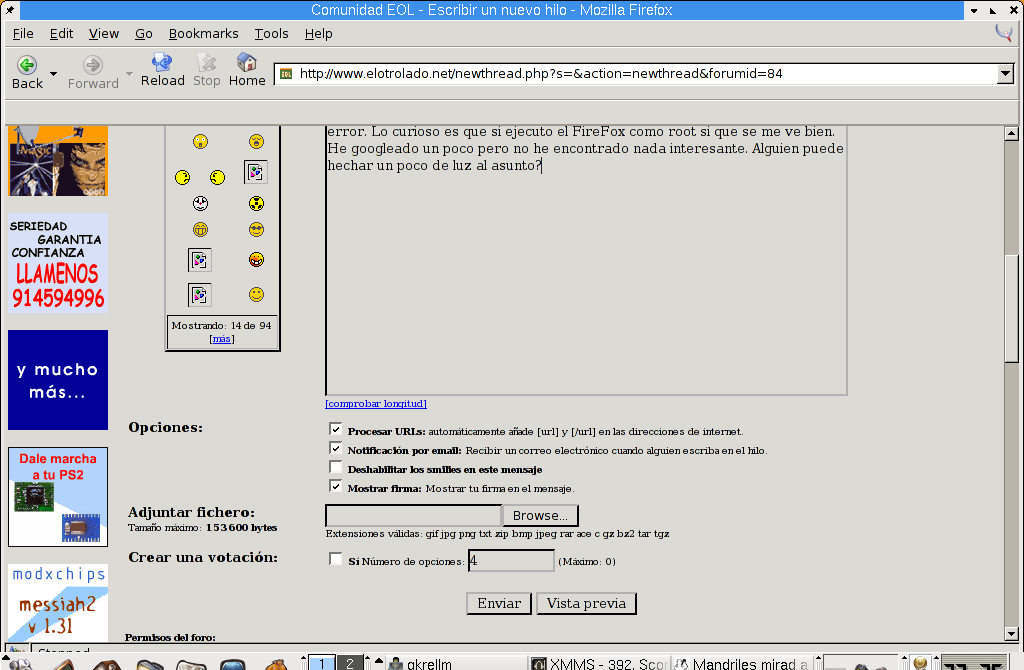
Task: Go to the Home page
Action: point(246,63)
